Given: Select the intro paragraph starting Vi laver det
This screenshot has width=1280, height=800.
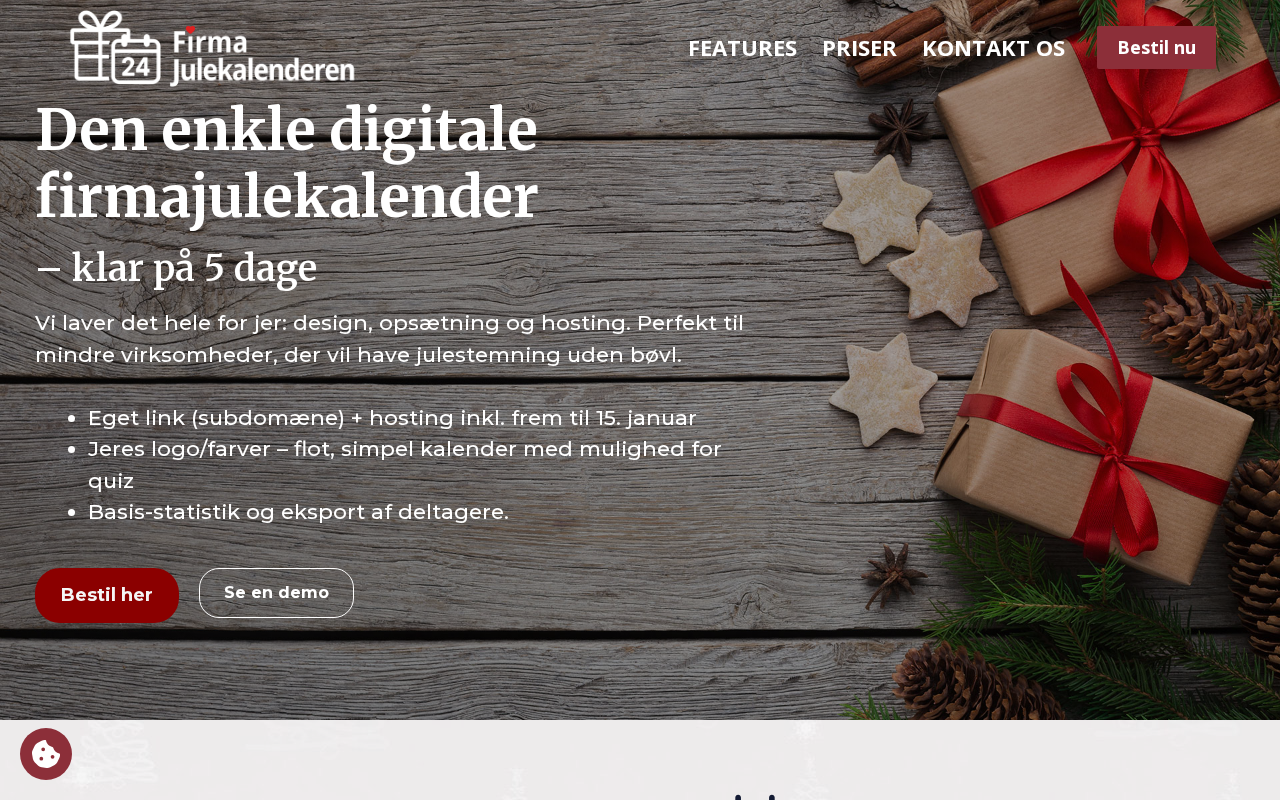Looking at the screenshot, I should click(x=390, y=339).
